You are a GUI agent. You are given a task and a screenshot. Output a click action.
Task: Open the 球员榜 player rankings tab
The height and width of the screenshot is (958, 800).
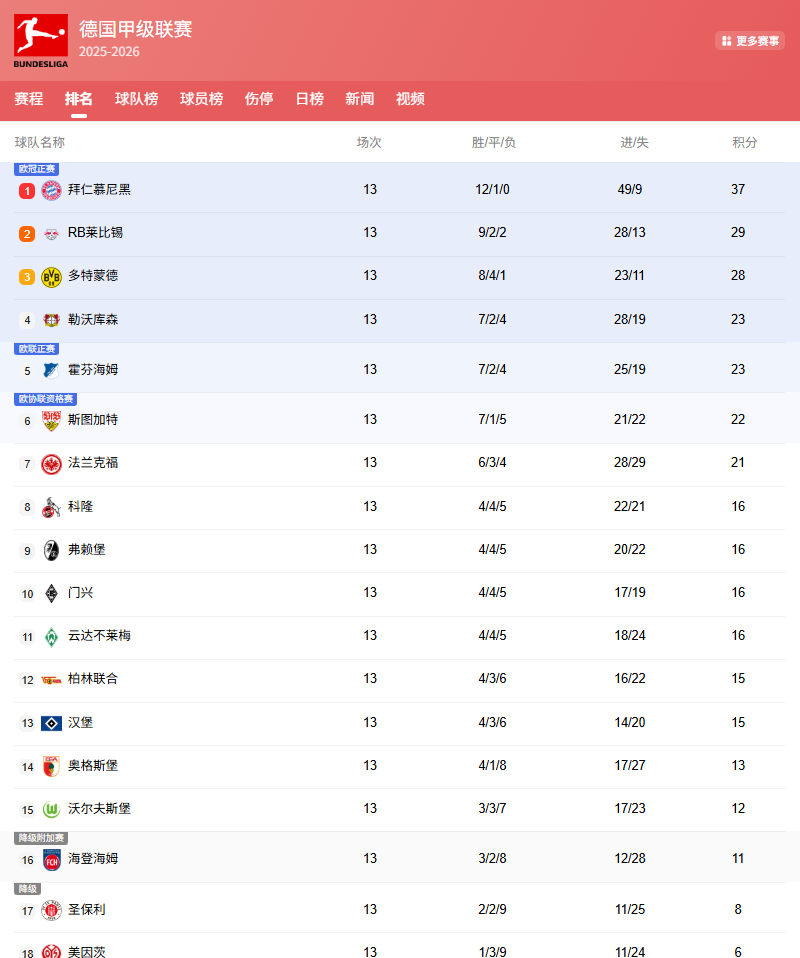pos(201,99)
